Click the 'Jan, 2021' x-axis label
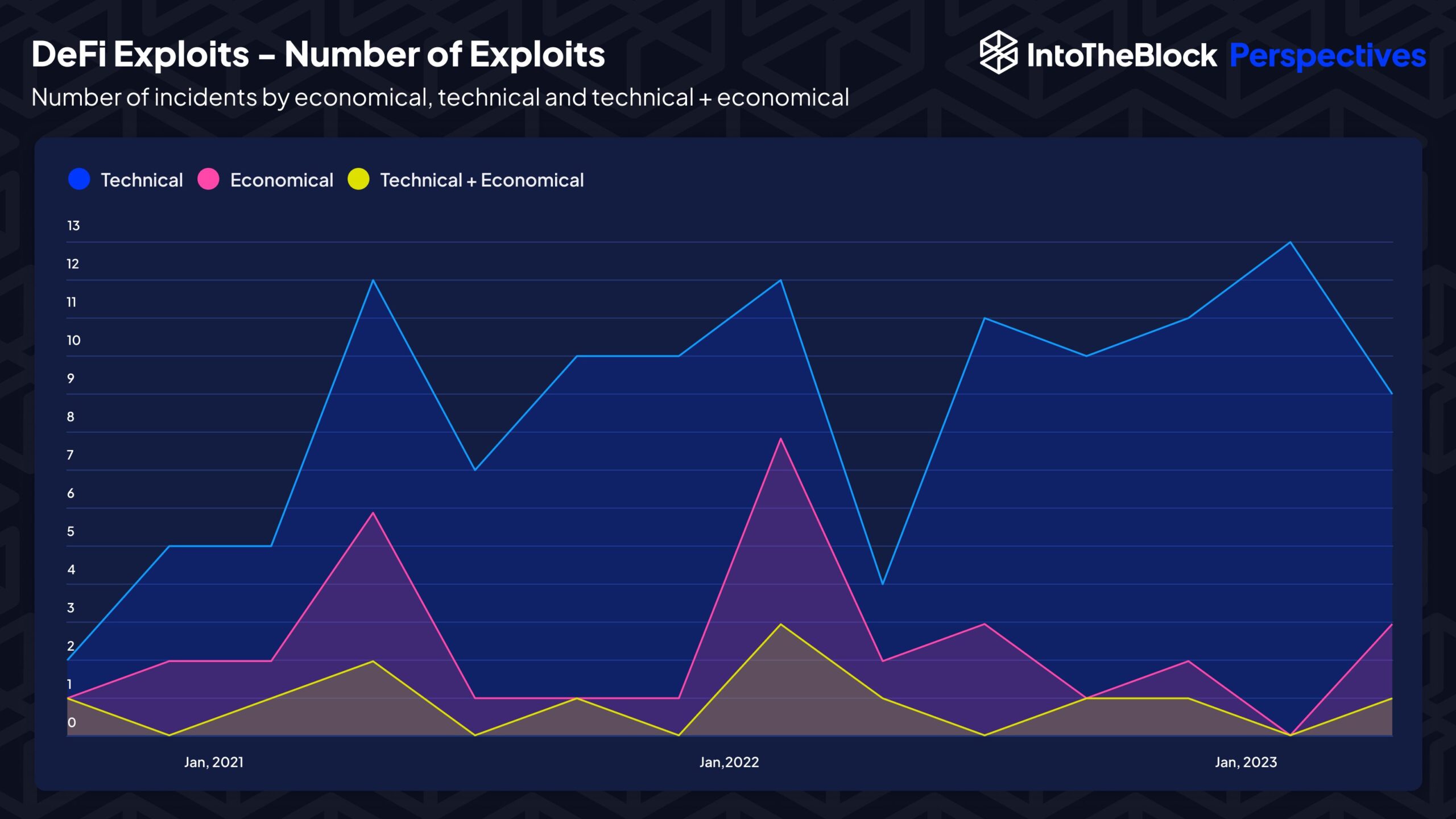Viewport: 1456px width, 819px height. tap(214, 762)
